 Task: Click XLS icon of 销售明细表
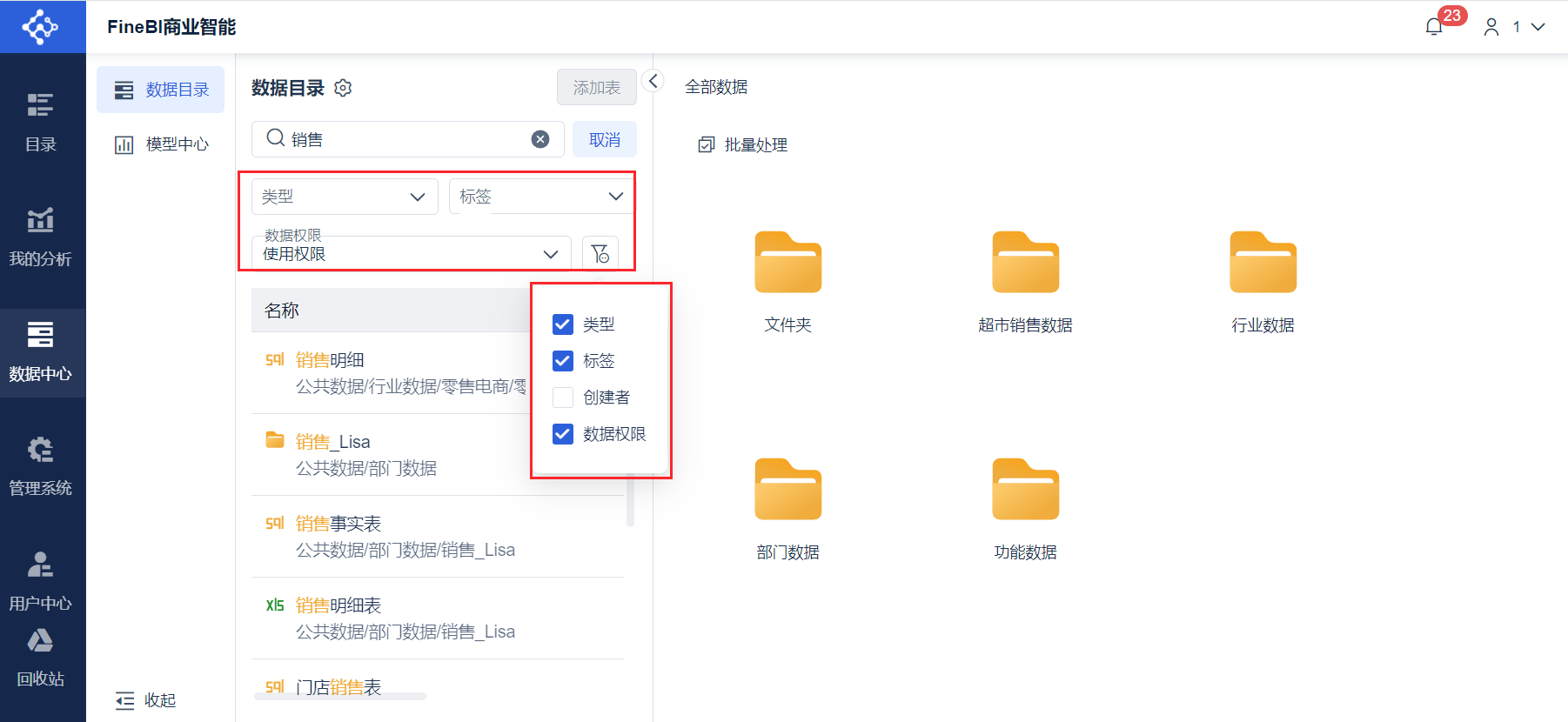point(275,605)
